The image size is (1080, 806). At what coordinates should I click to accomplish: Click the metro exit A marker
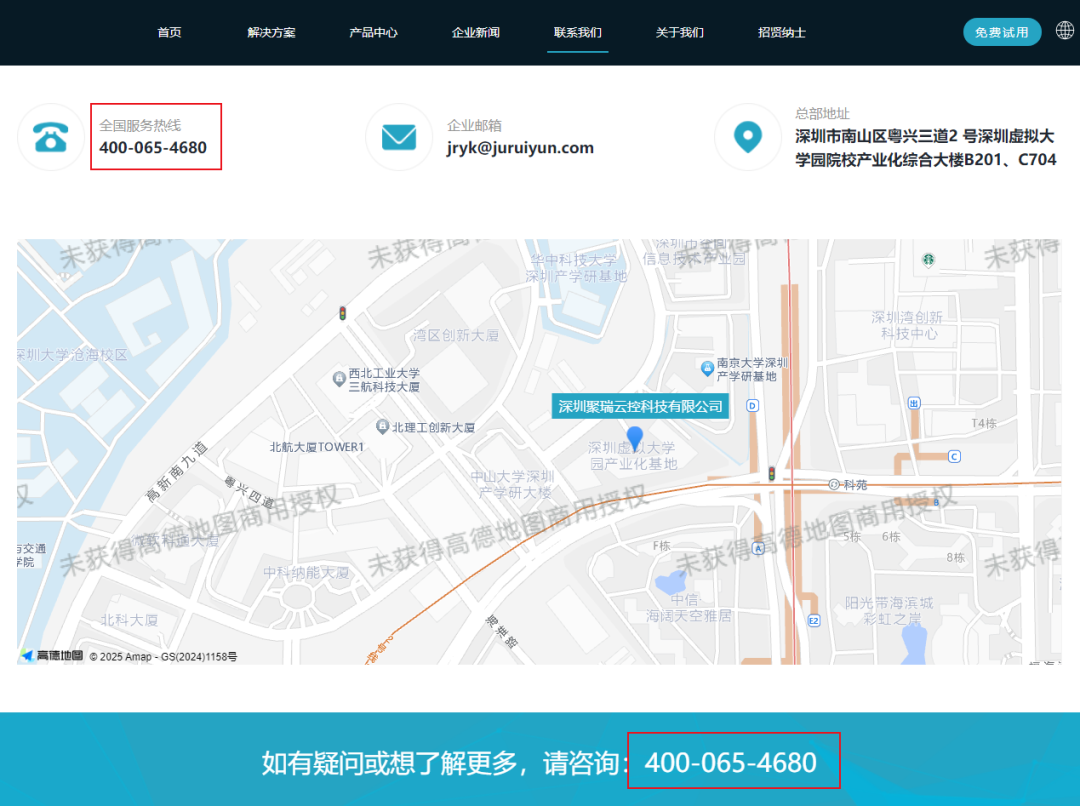point(758,548)
